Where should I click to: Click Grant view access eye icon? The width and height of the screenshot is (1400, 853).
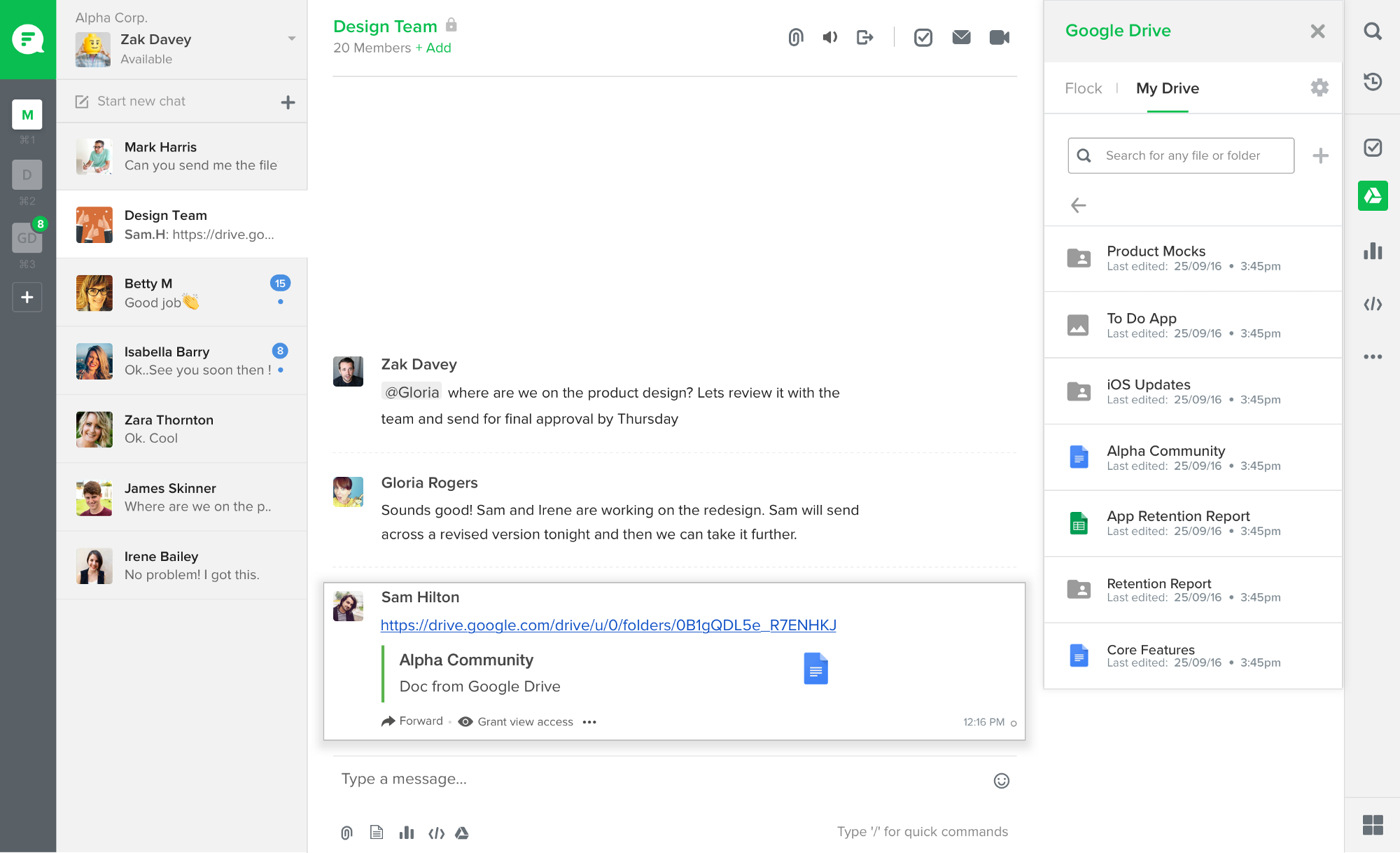tap(465, 722)
